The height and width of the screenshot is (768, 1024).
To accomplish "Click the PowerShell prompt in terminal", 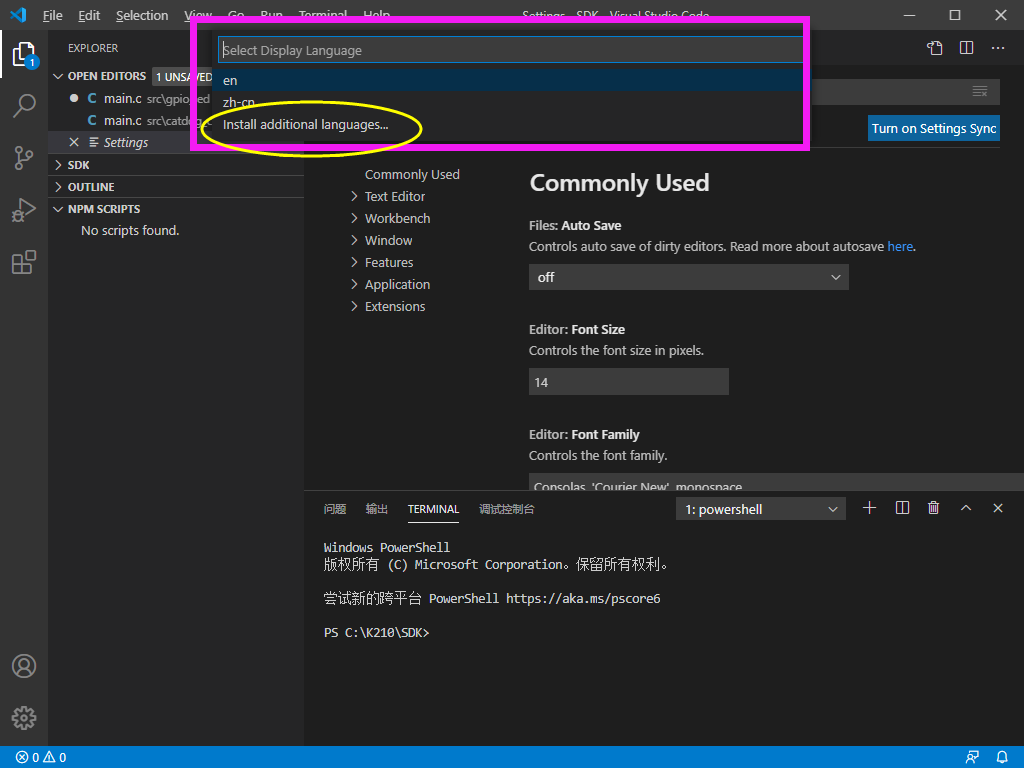I will tap(377, 632).
